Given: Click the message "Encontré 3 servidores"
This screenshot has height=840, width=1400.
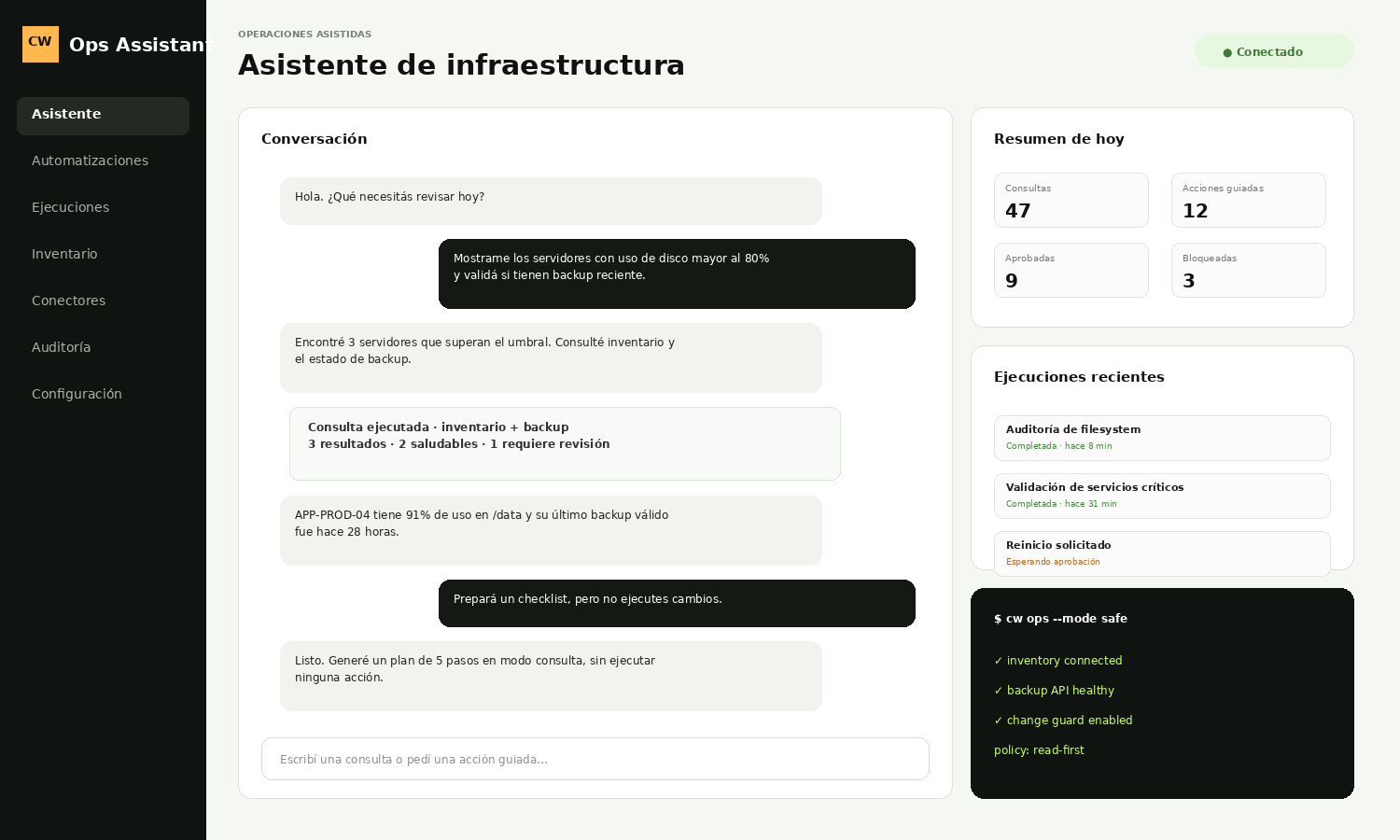Looking at the screenshot, I should [551, 357].
